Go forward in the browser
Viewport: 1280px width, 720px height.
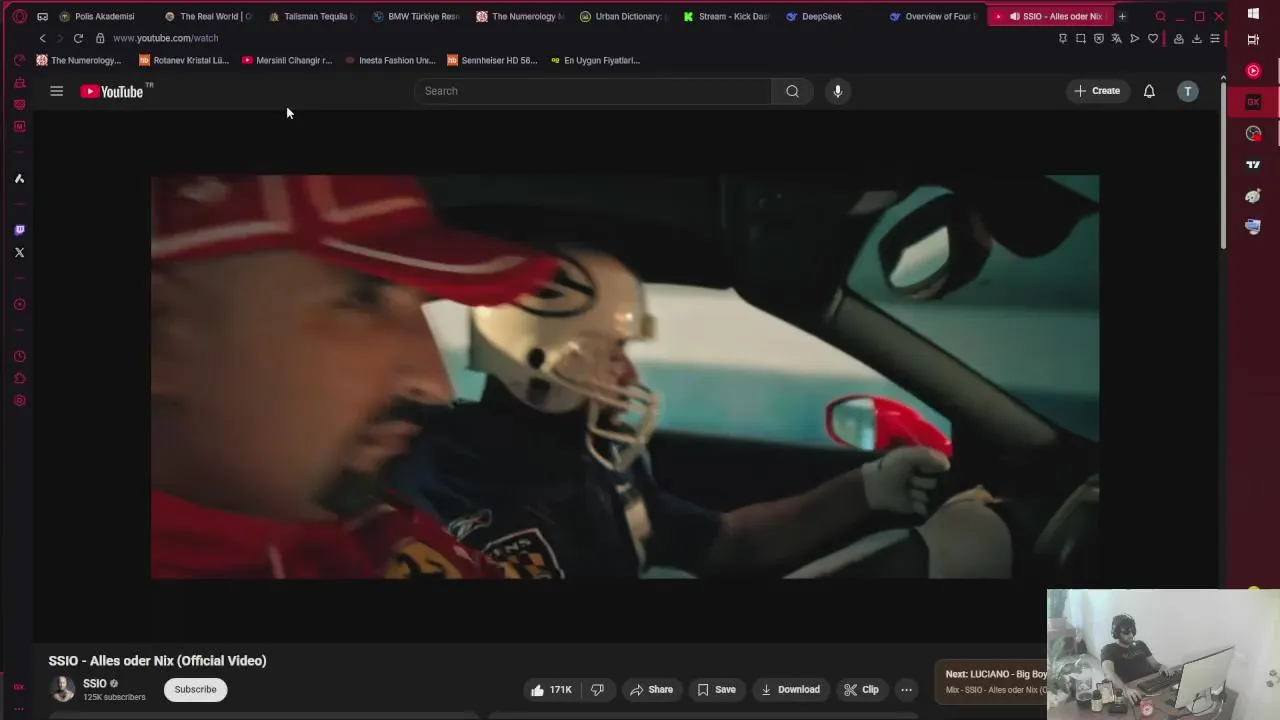60,38
